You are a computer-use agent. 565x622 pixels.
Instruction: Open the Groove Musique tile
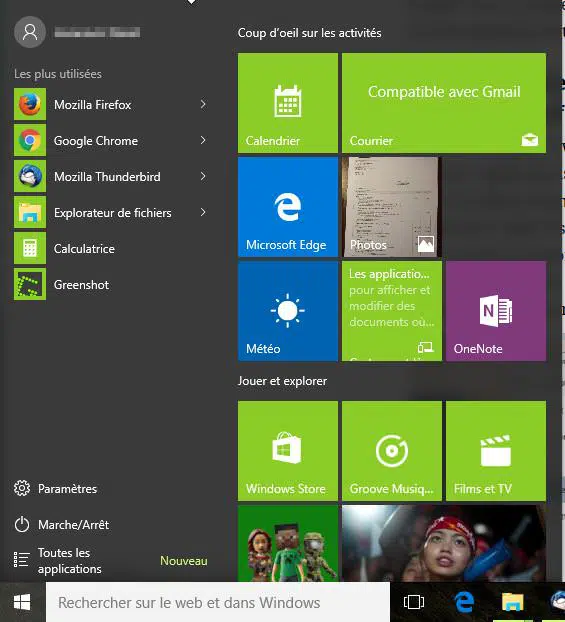click(x=392, y=451)
